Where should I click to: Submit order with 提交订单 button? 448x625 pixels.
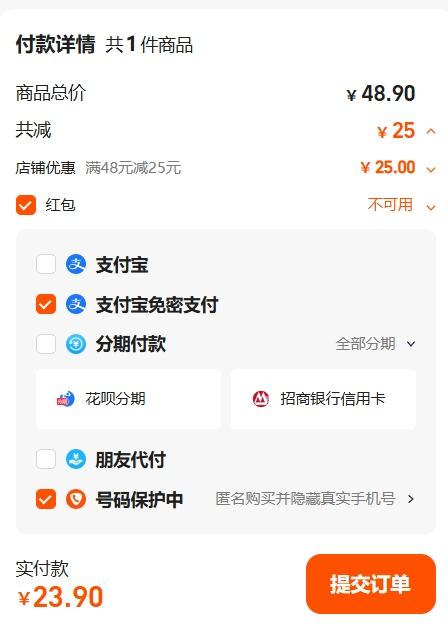pos(371,584)
